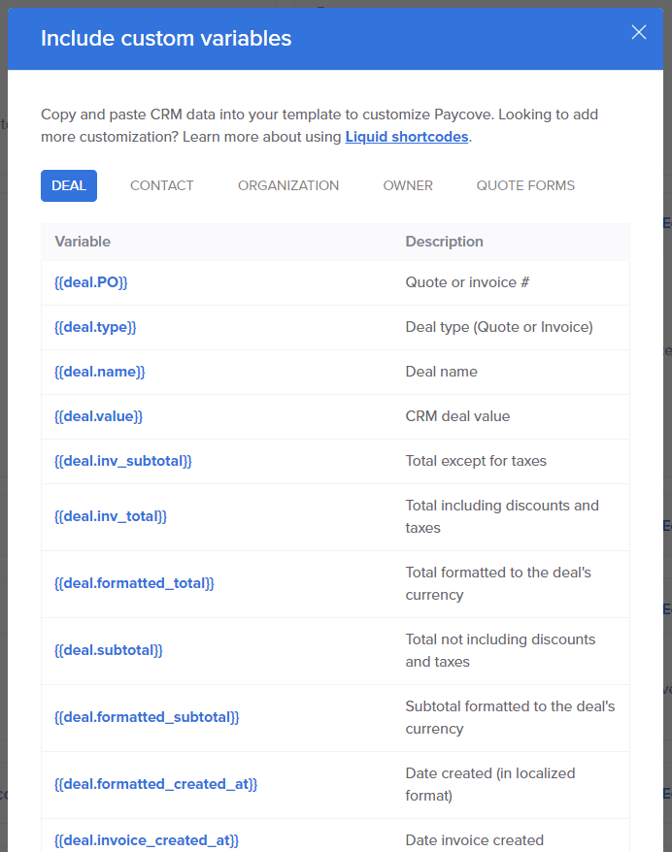672x852 pixels.
Task: Select the {{deal.name}} variable
Action: coord(99,372)
